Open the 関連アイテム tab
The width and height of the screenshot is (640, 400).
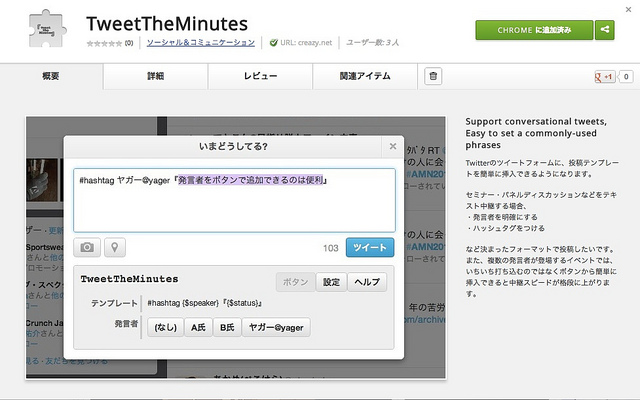coord(364,76)
